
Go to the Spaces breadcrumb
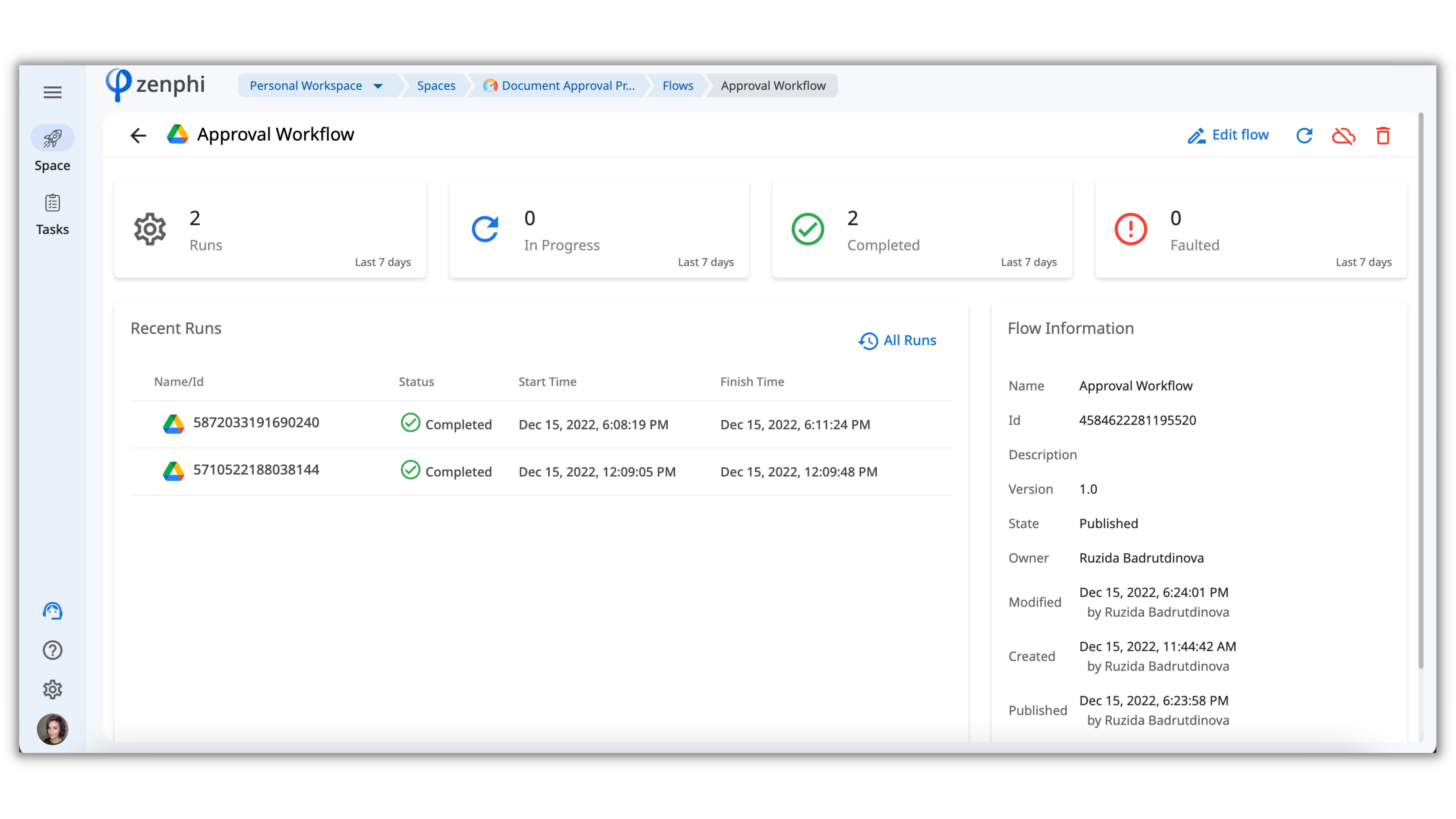coord(436,86)
